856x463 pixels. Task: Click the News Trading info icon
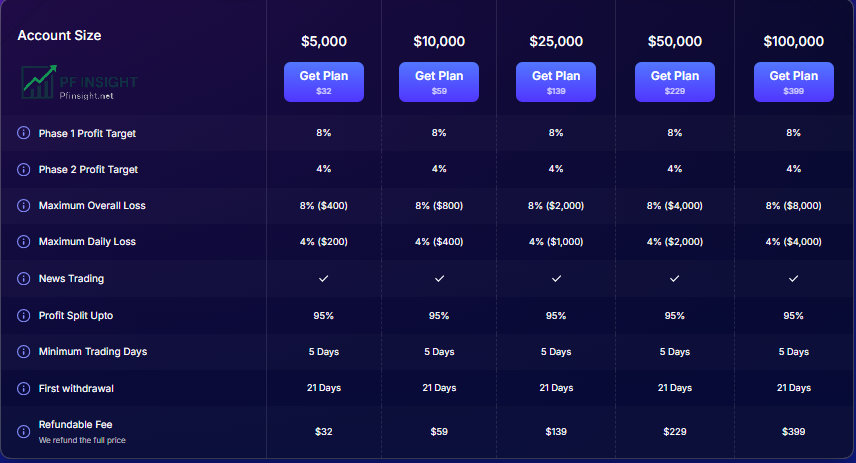tap(23, 278)
